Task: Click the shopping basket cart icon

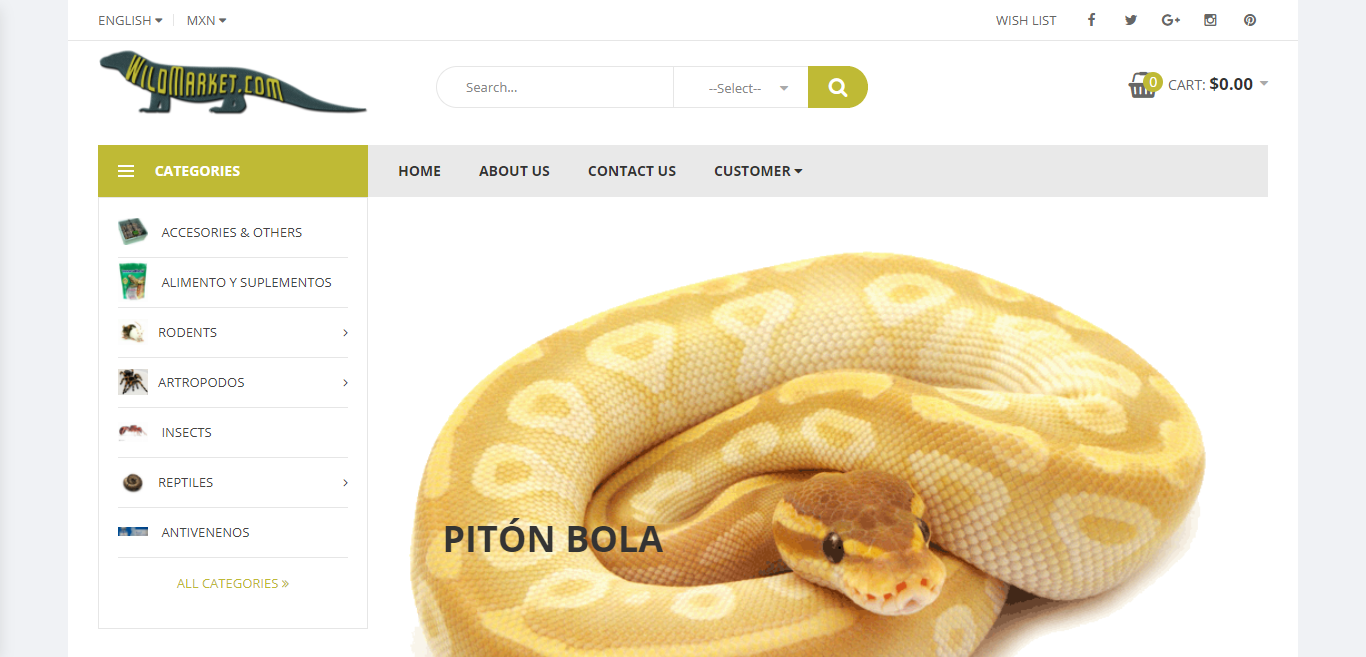Action: tap(1142, 86)
